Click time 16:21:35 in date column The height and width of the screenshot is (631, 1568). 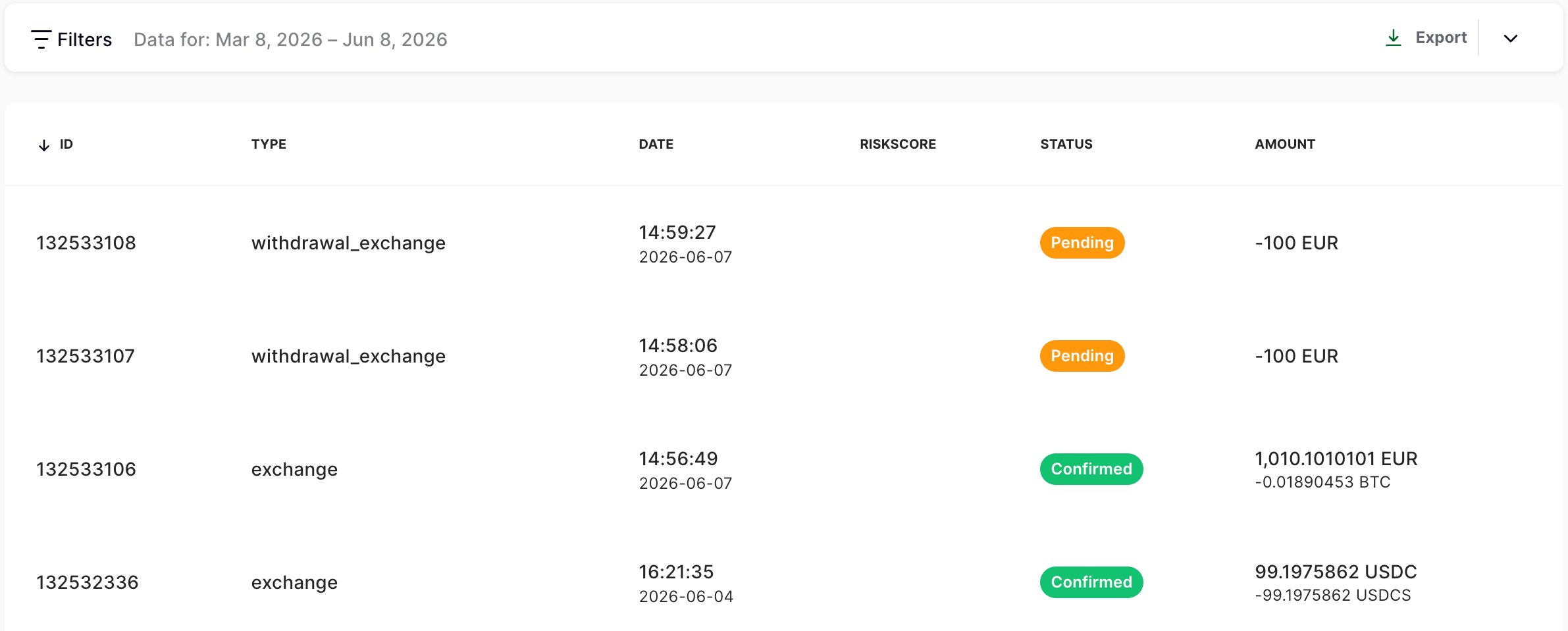click(676, 572)
